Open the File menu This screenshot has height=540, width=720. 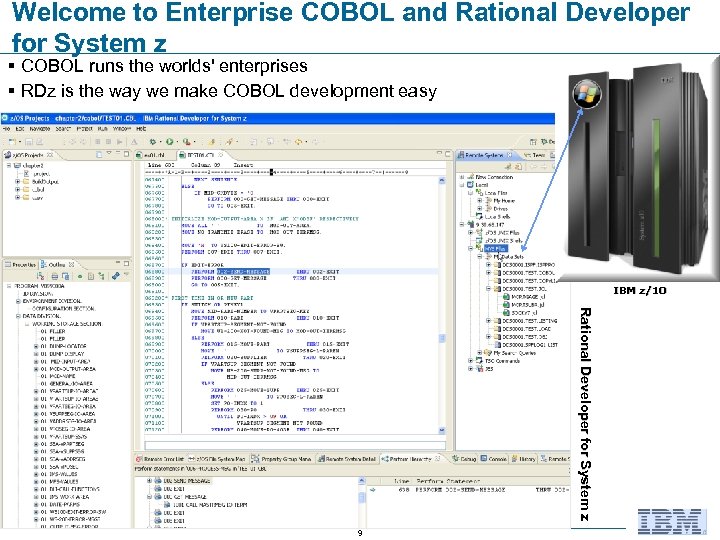(6, 129)
